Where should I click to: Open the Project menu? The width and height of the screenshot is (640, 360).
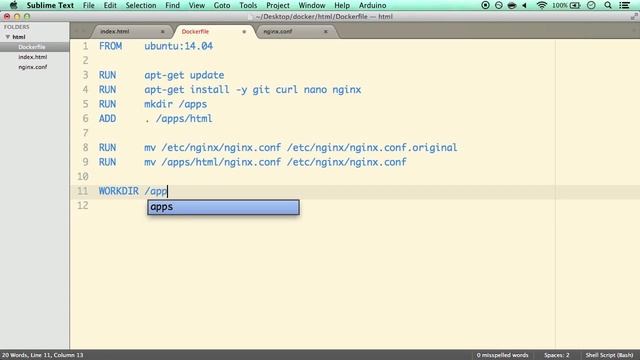point(278,5)
